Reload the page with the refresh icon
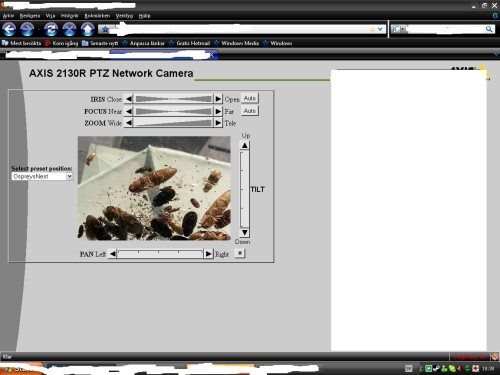 51,29
